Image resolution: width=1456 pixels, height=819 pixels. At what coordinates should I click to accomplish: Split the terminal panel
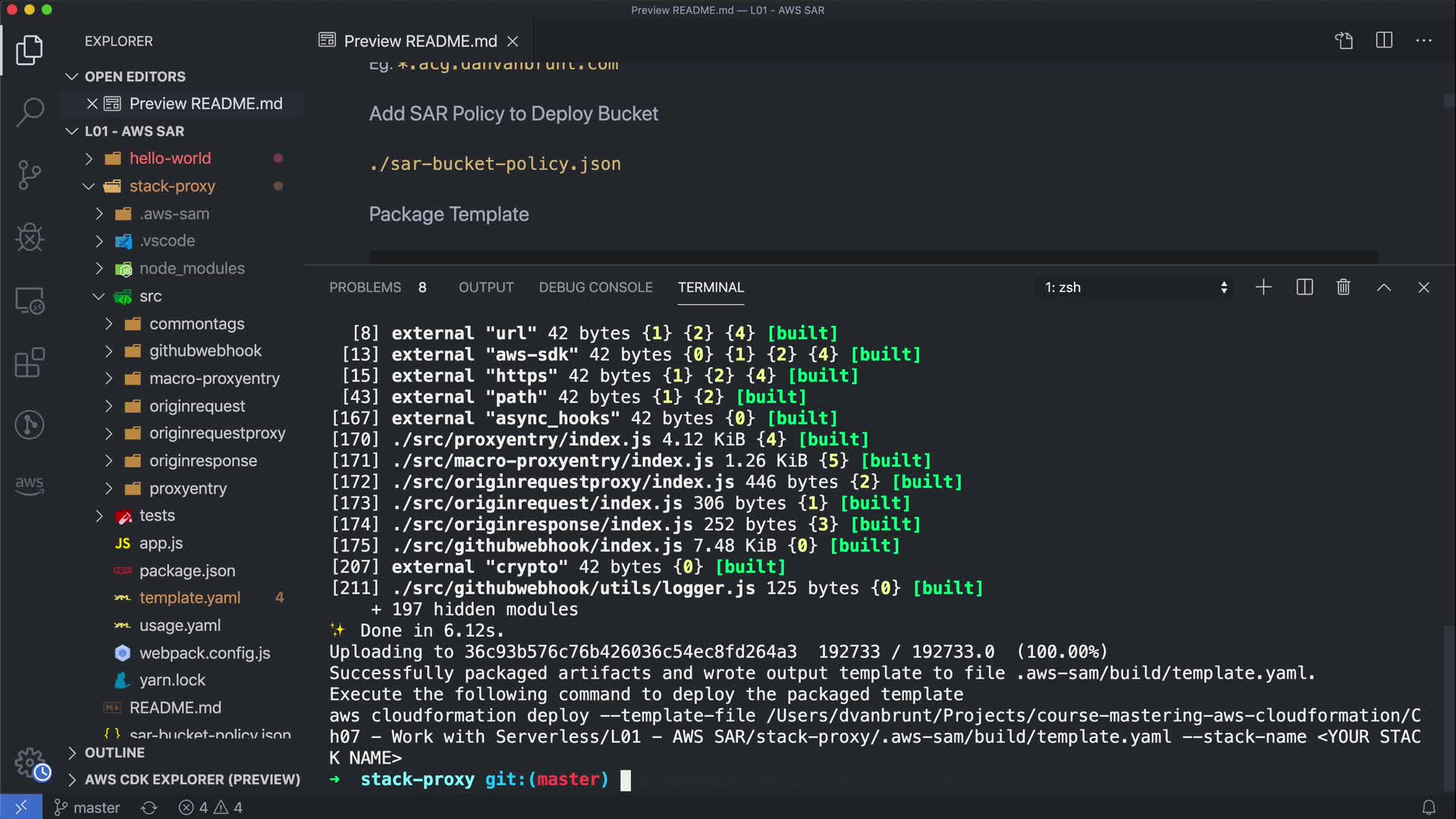(1304, 287)
